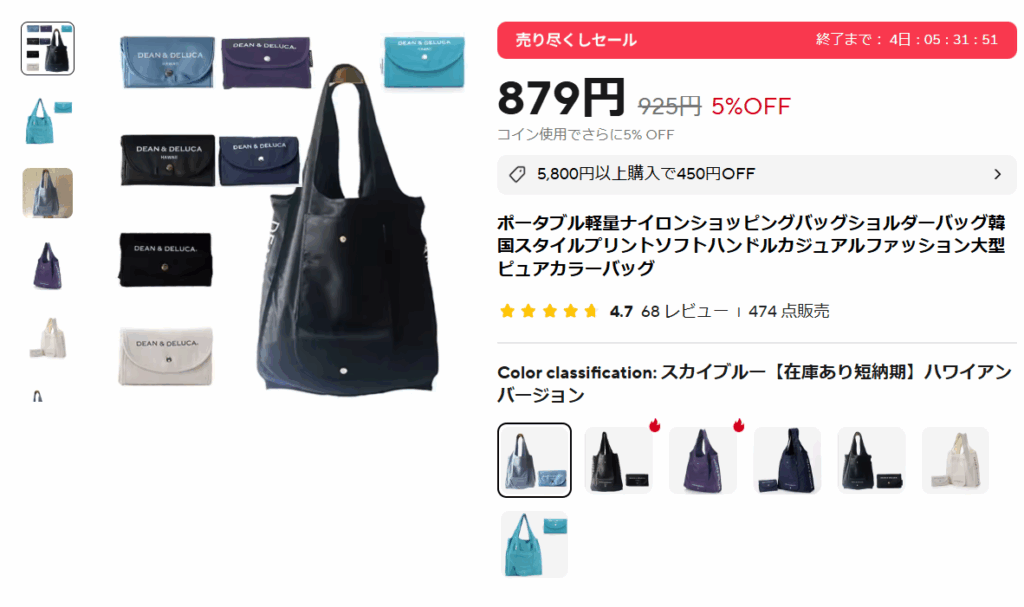This screenshot has height=607, width=1024.
Task: Click the 売り尽くしセール sale banner
Action: coord(757,40)
